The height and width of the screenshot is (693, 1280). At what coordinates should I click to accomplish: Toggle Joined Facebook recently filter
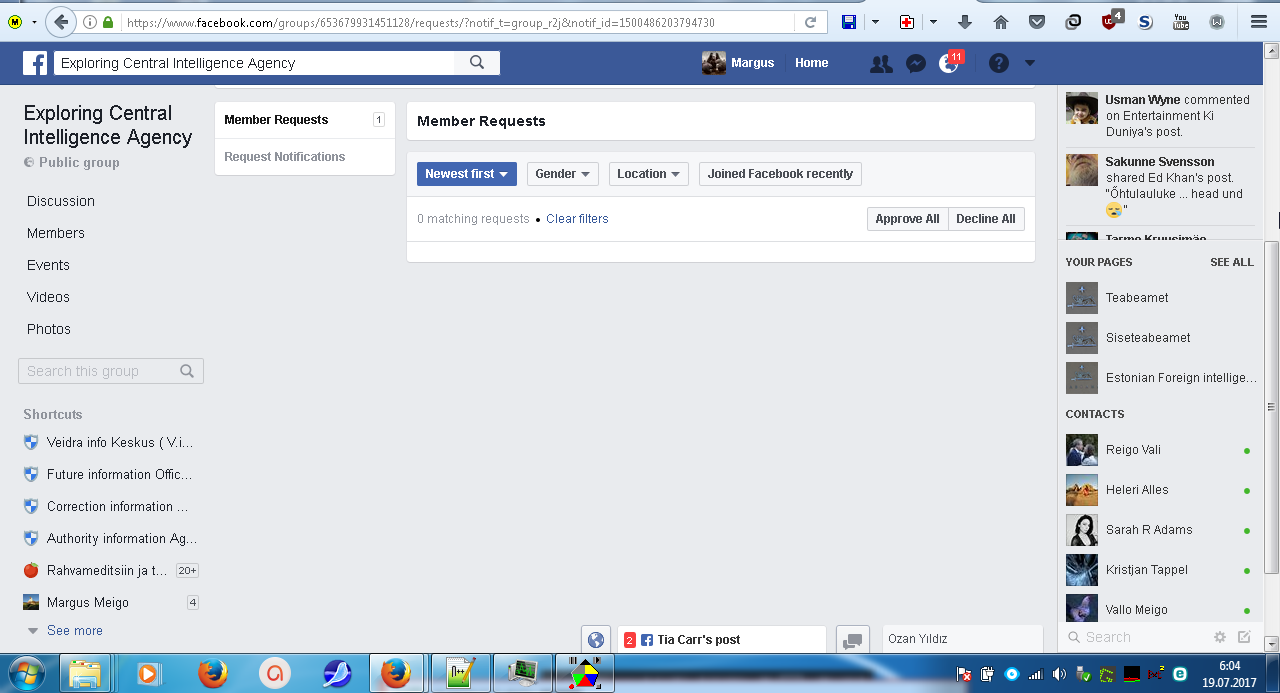[x=780, y=174]
